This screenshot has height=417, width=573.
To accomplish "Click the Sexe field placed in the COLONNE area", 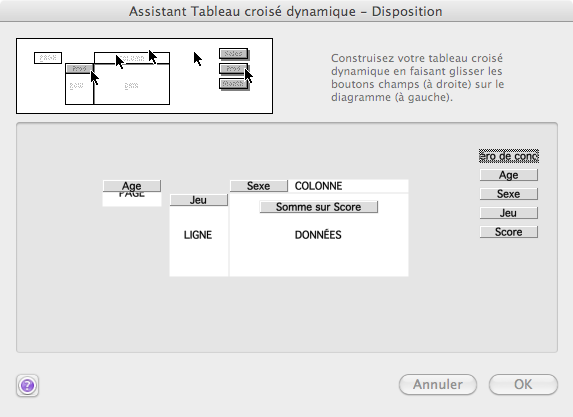I will click(x=259, y=186).
